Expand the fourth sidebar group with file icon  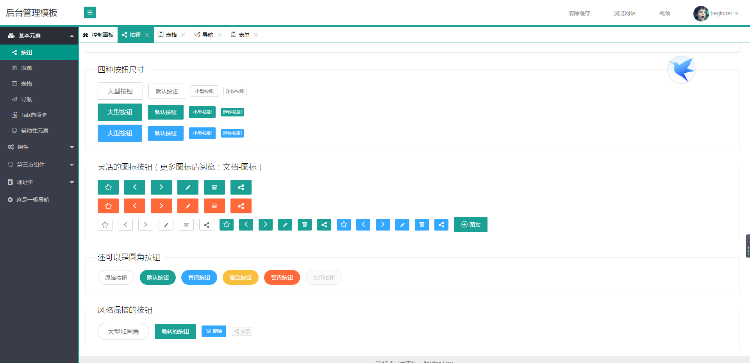click(x=39, y=182)
